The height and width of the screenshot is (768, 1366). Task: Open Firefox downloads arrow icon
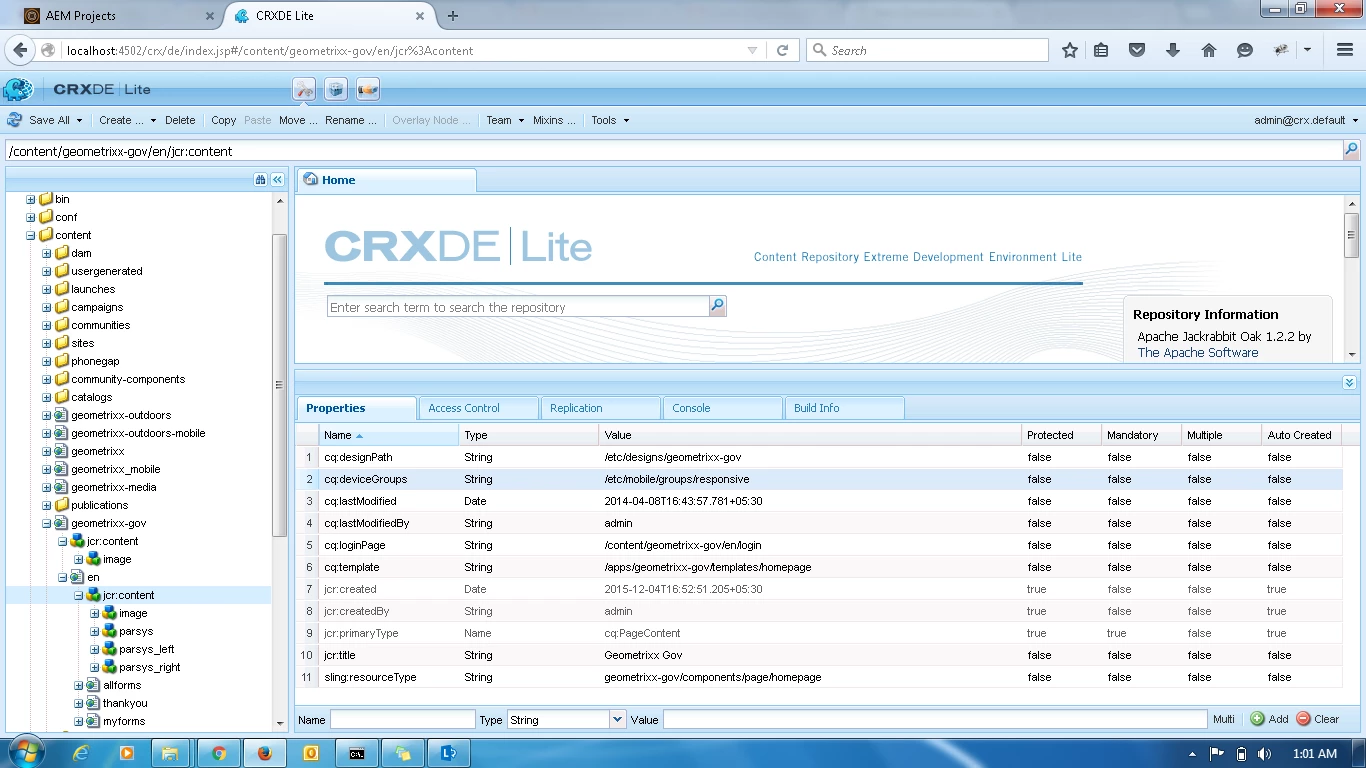(x=1173, y=50)
